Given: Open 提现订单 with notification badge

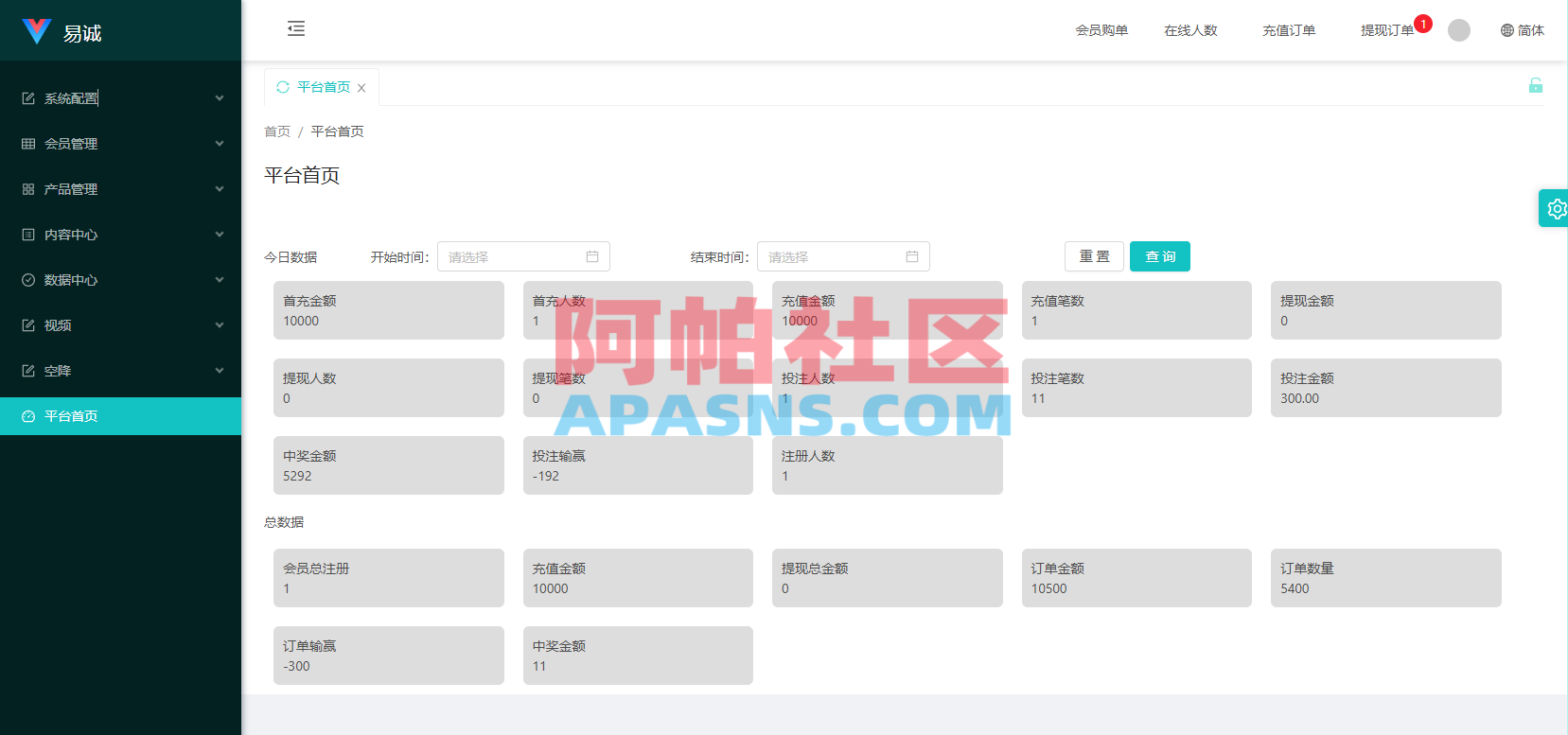Looking at the screenshot, I should point(1387,30).
